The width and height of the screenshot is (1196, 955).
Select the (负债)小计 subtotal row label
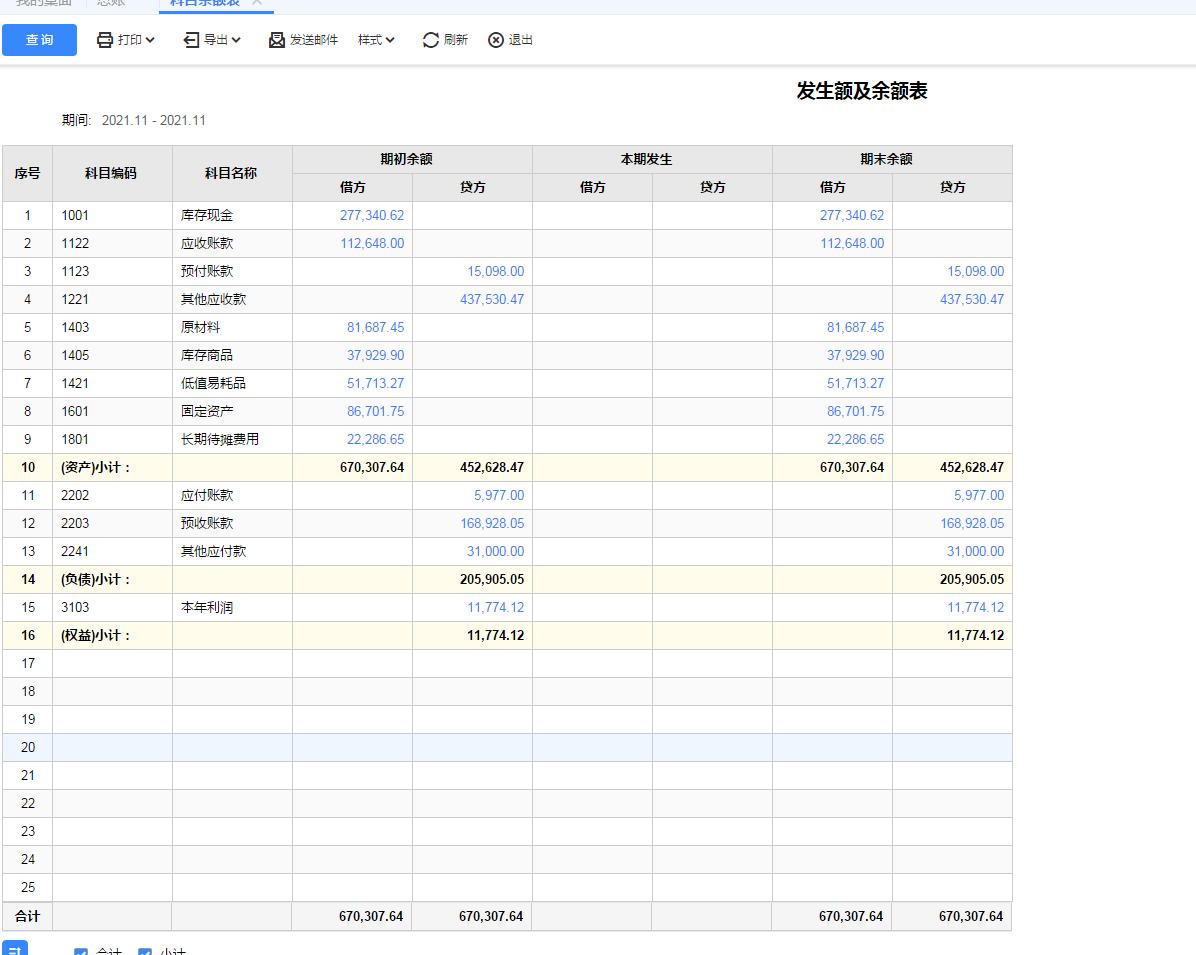95,580
